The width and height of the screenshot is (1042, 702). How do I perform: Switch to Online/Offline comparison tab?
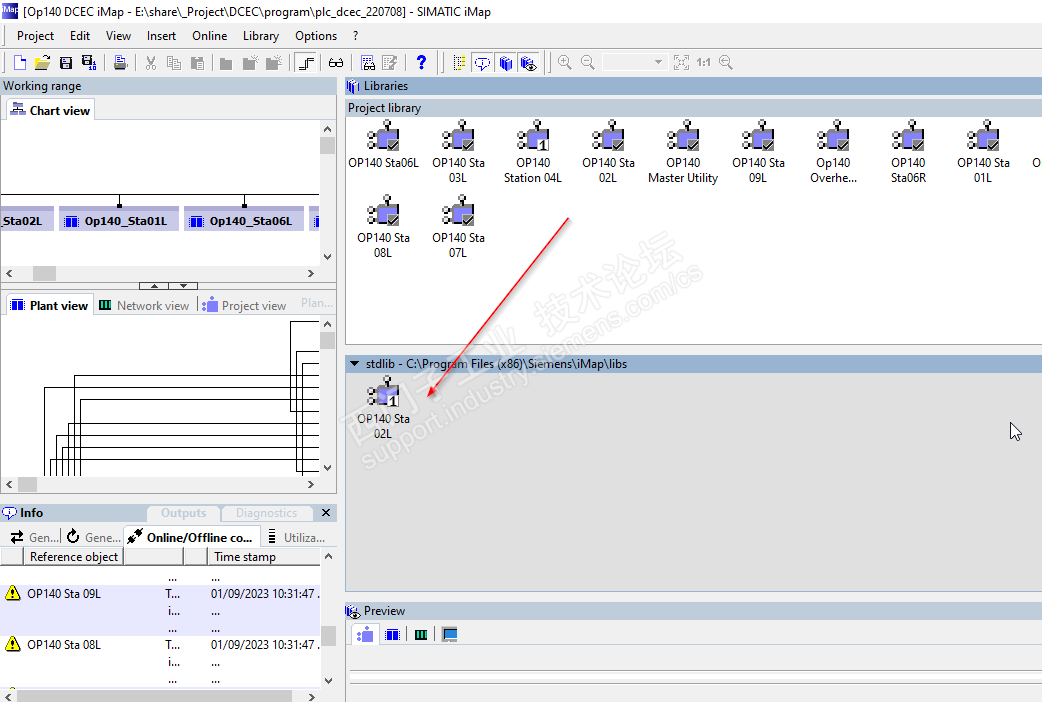tap(192, 537)
